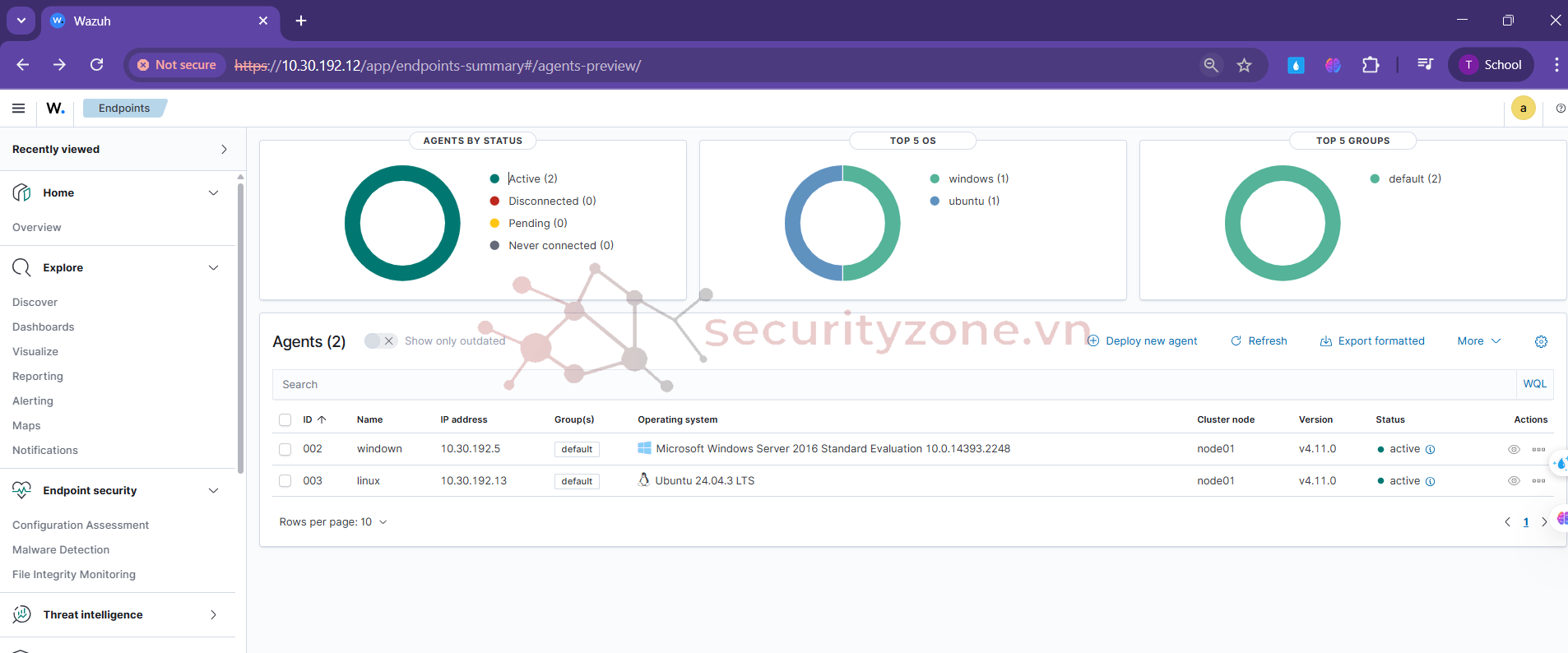The height and width of the screenshot is (653, 1568).
Task: Open more actions dots for agent 003
Action: point(1538,481)
